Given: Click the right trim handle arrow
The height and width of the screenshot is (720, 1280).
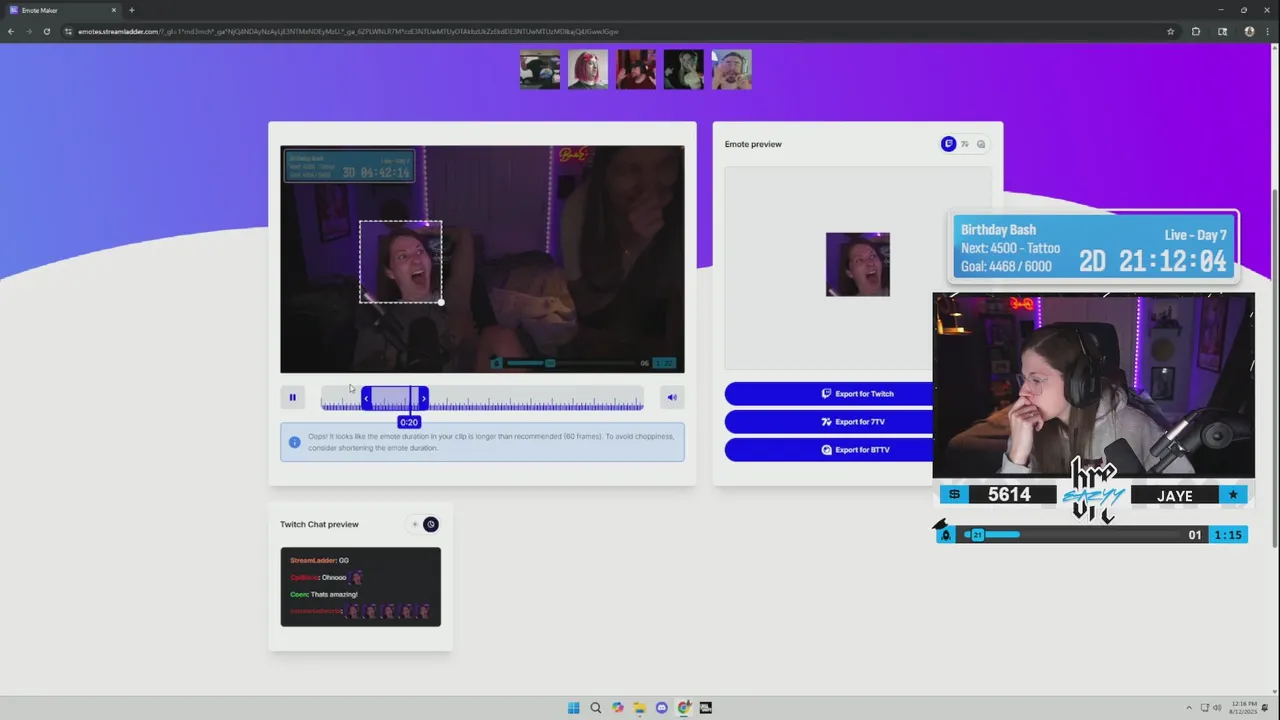Looking at the screenshot, I should pos(424,399).
